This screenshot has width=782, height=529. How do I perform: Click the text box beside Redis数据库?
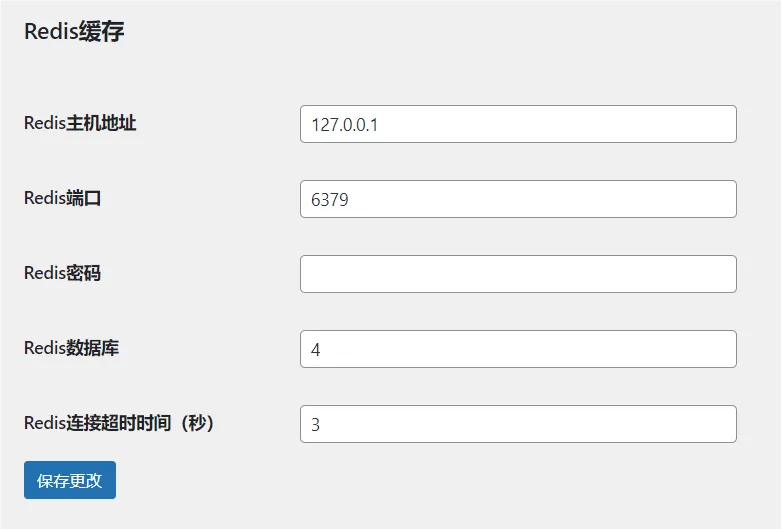(518, 349)
